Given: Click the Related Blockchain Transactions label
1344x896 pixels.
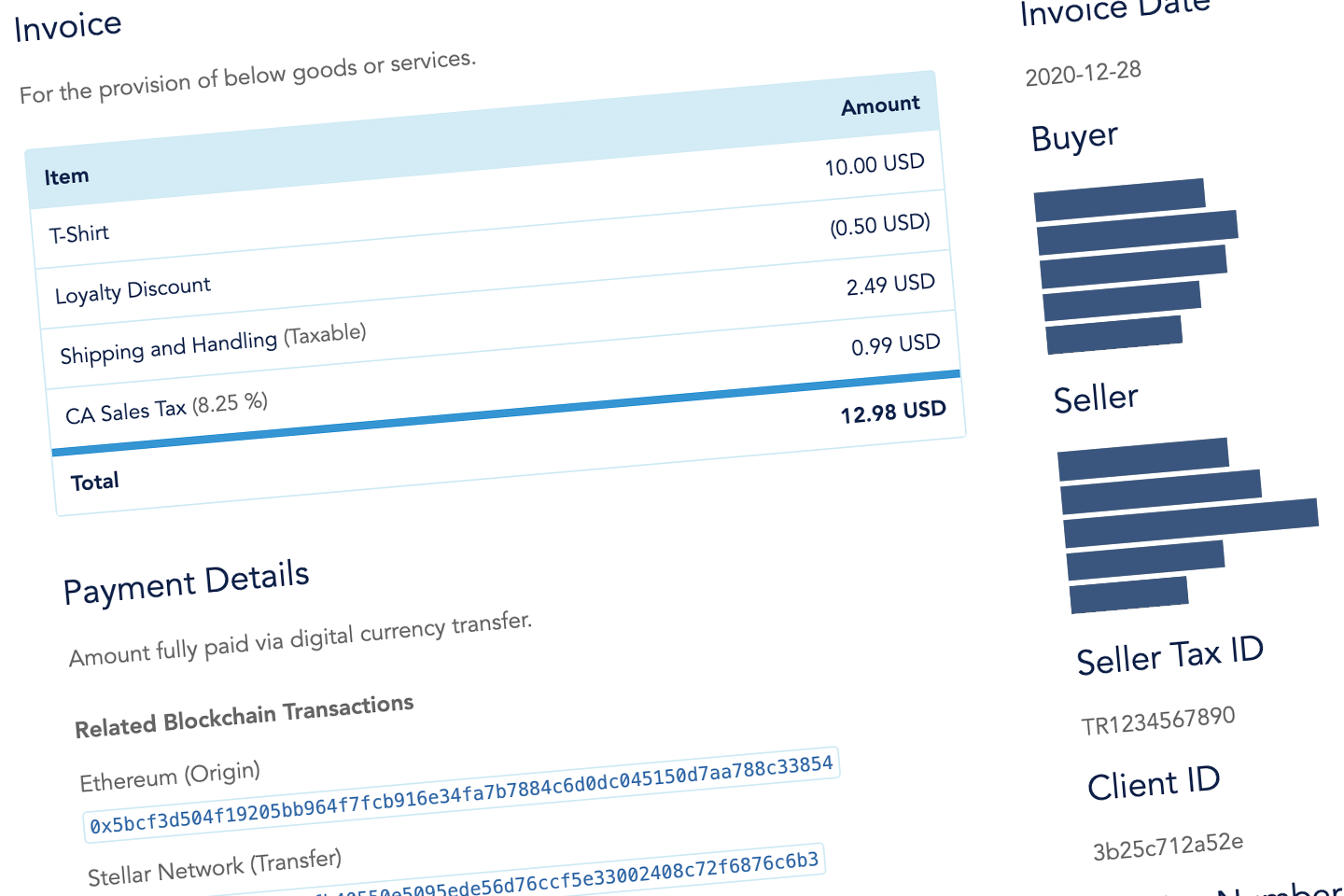Looking at the screenshot, I should click(x=244, y=716).
